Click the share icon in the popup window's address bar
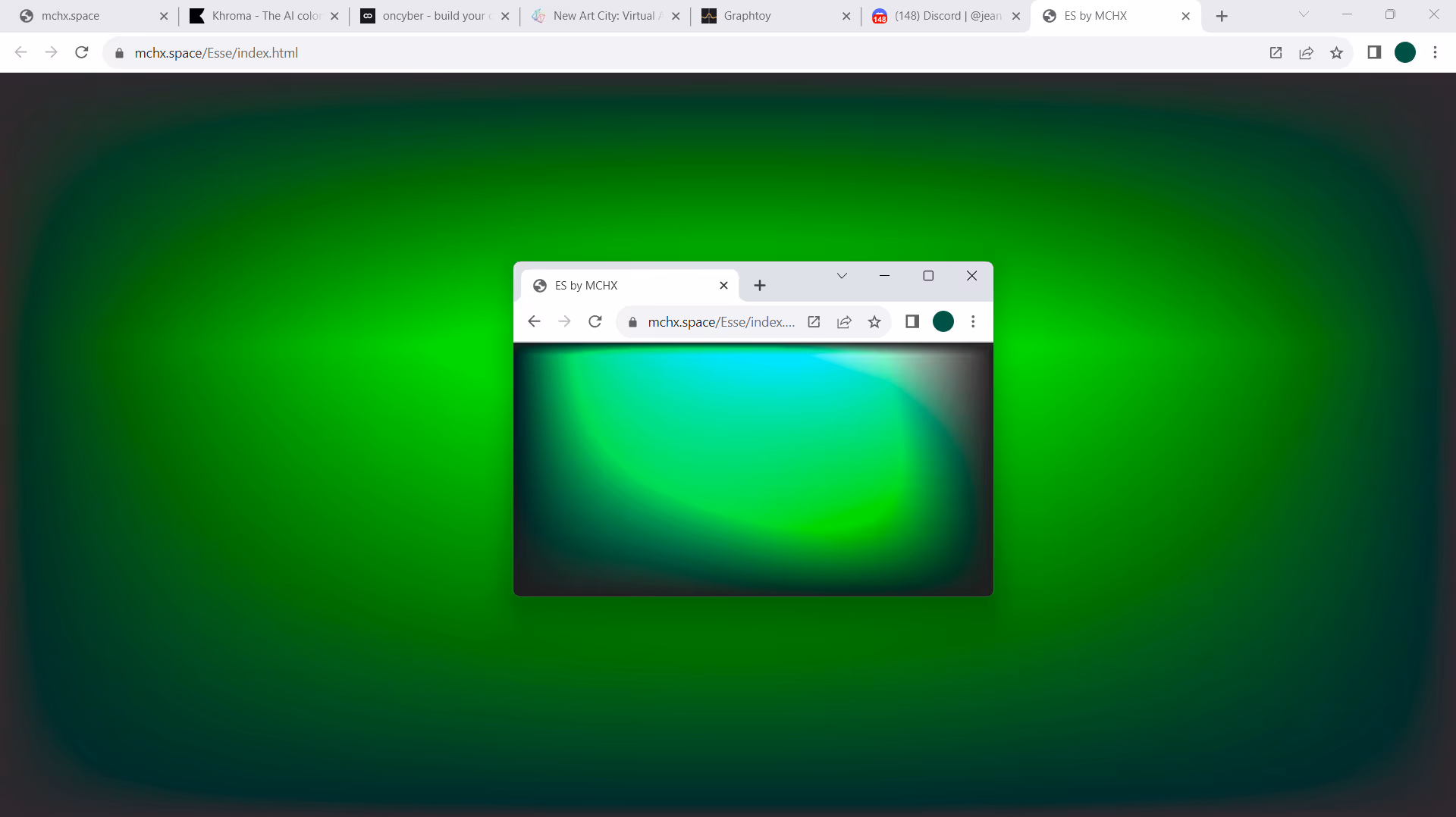 point(844,322)
